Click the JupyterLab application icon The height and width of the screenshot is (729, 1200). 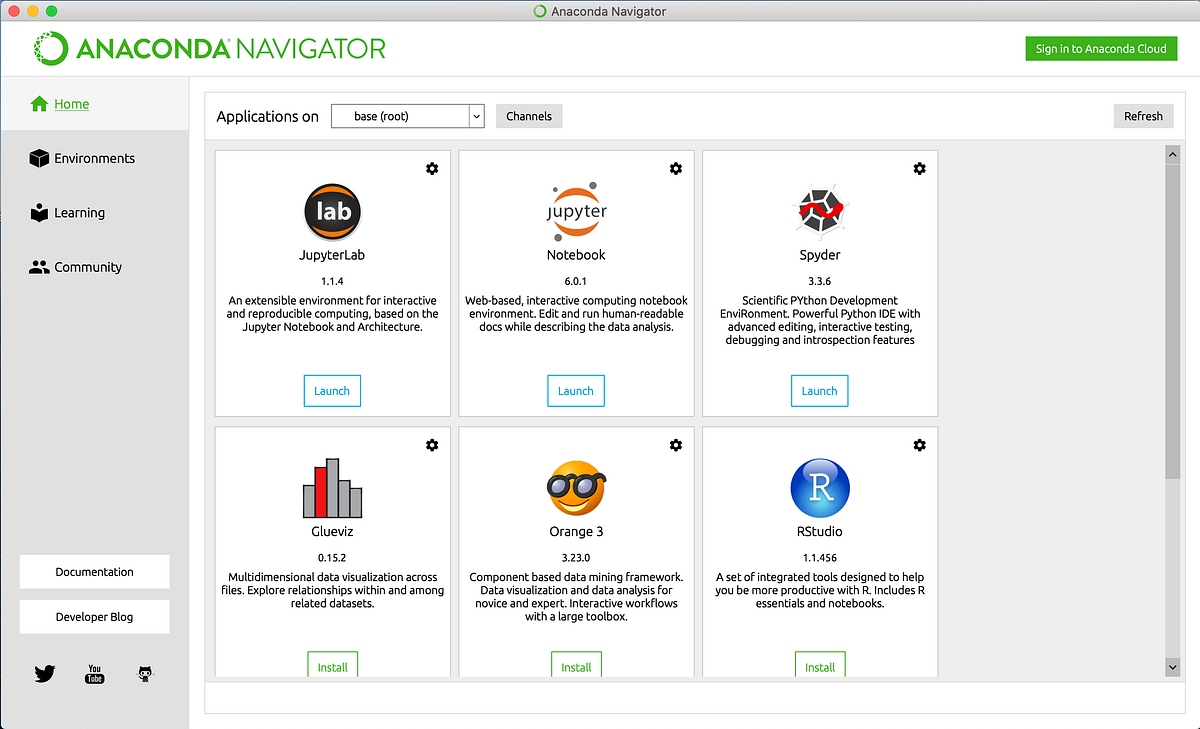coord(332,213)
